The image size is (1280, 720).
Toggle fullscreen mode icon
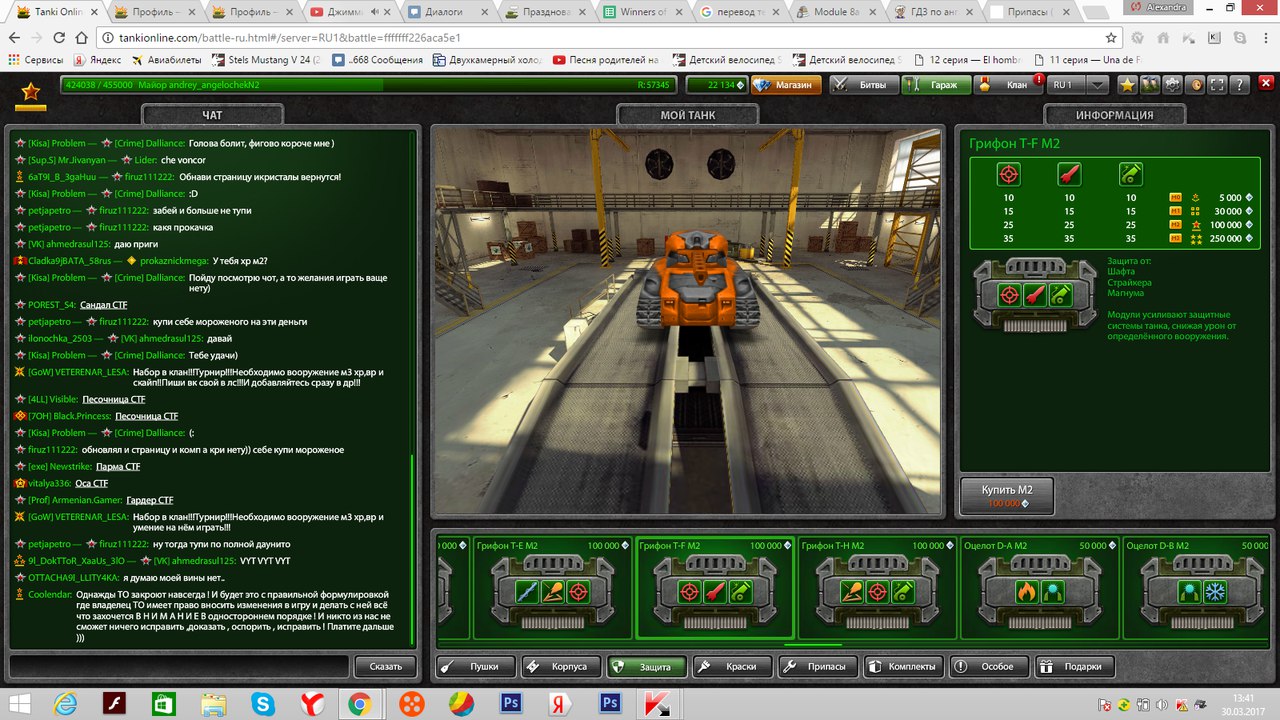click(x=1216, y=85)
